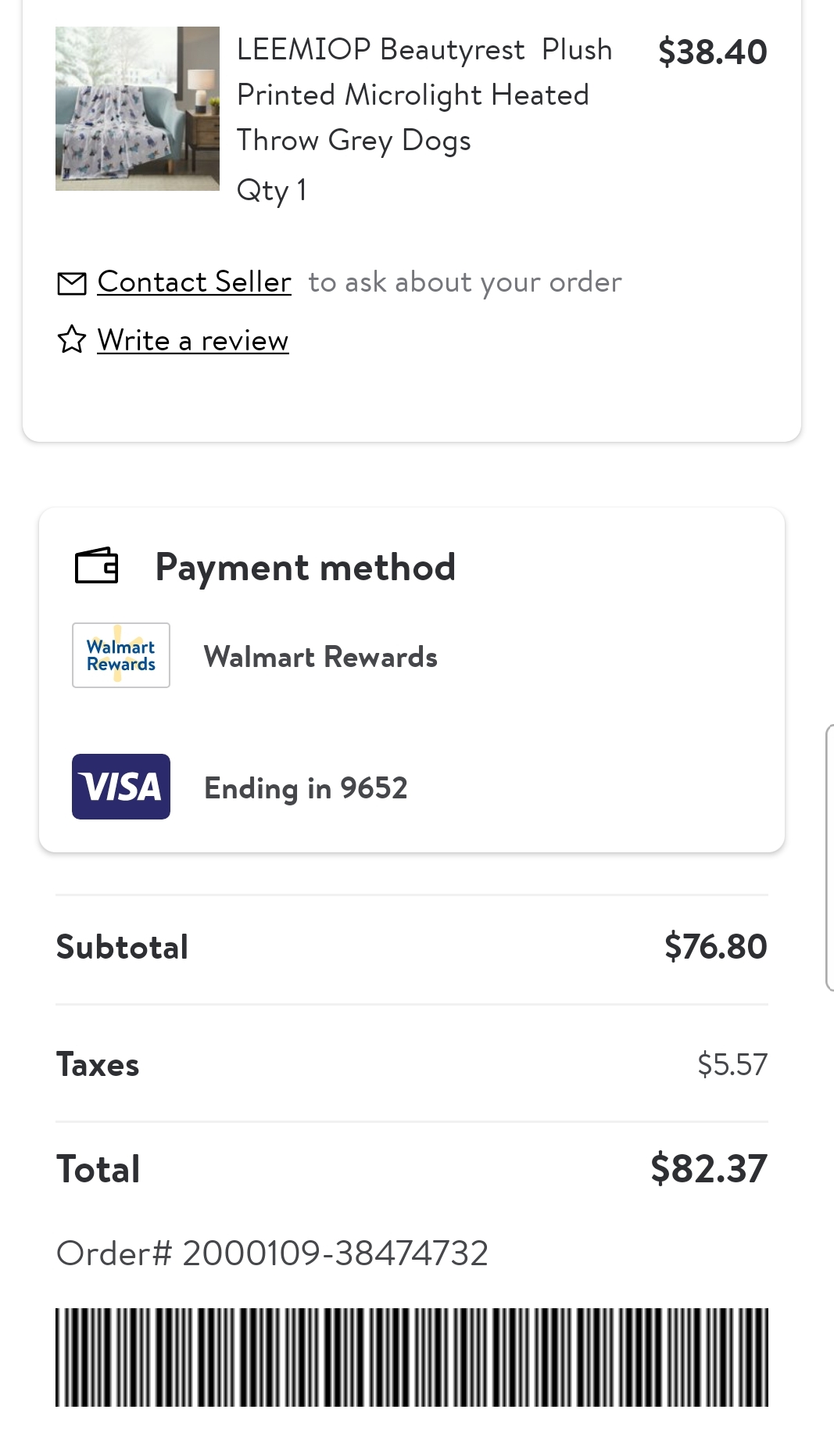
Task: Select the Subtotal amount $76.80
Action: click(x=716, y=947)
